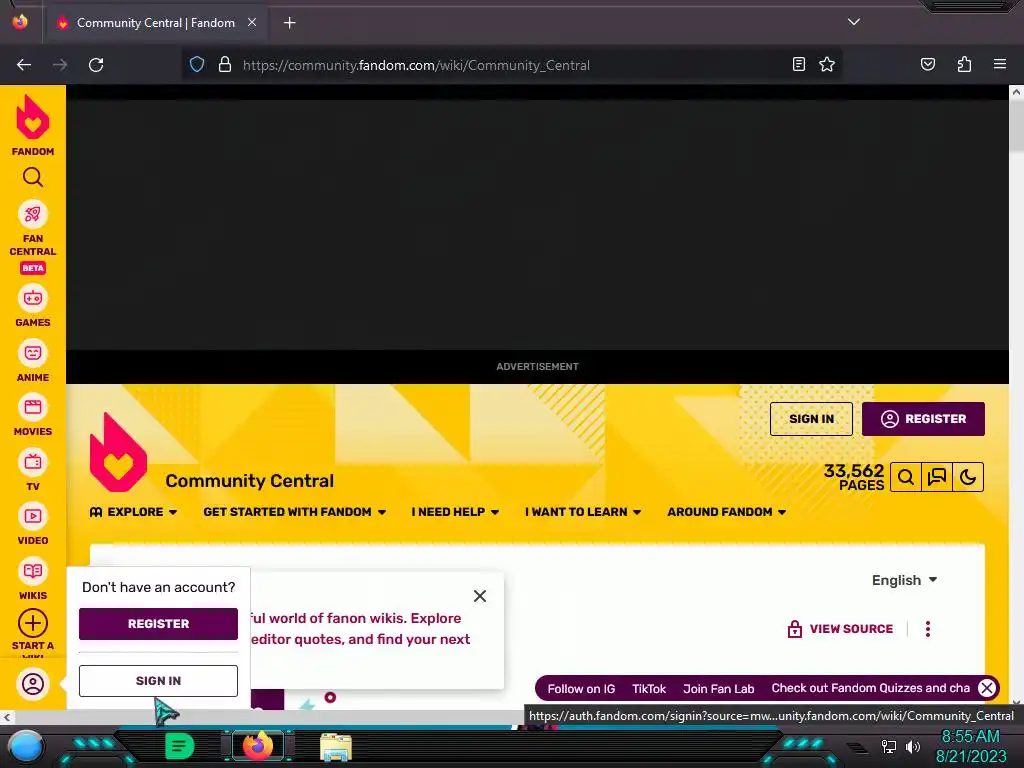This screenshot has height=768, width=1024.
Task: Toggle Firefox reader view icon
Action: point(799,64)
